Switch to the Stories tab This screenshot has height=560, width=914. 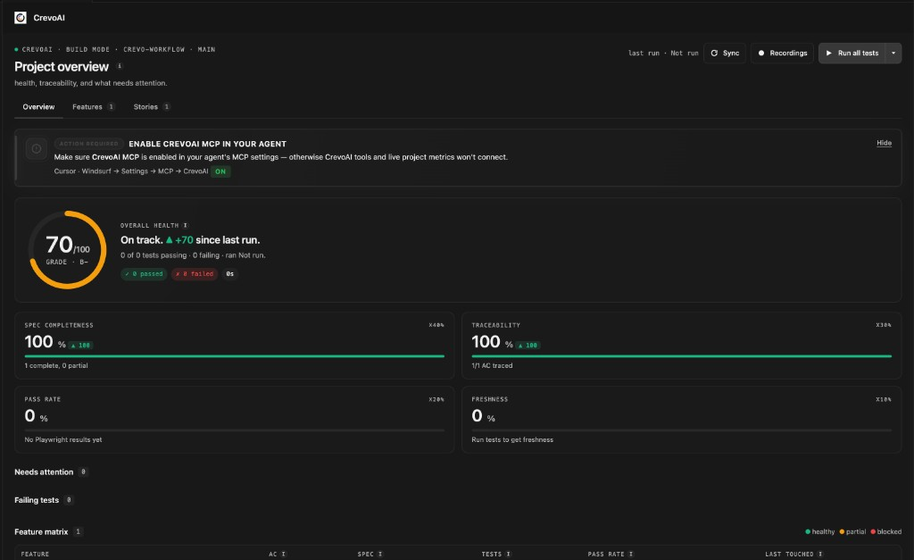[x=151, y=107]
